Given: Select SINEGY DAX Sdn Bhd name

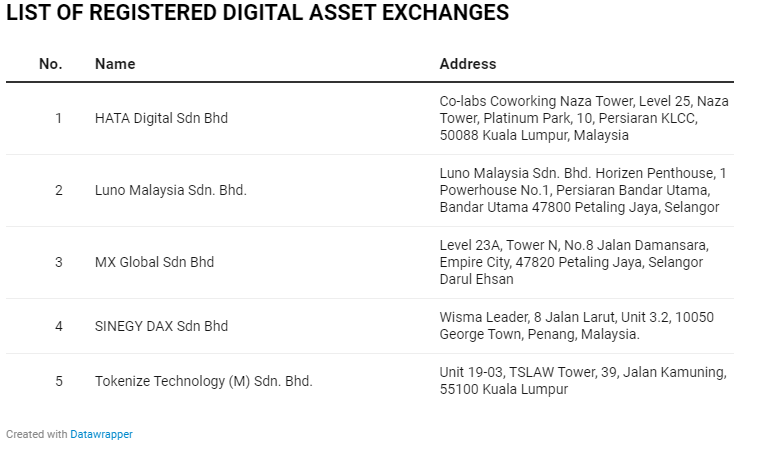Looking at the screenshot, I should (x=161, y=326).
